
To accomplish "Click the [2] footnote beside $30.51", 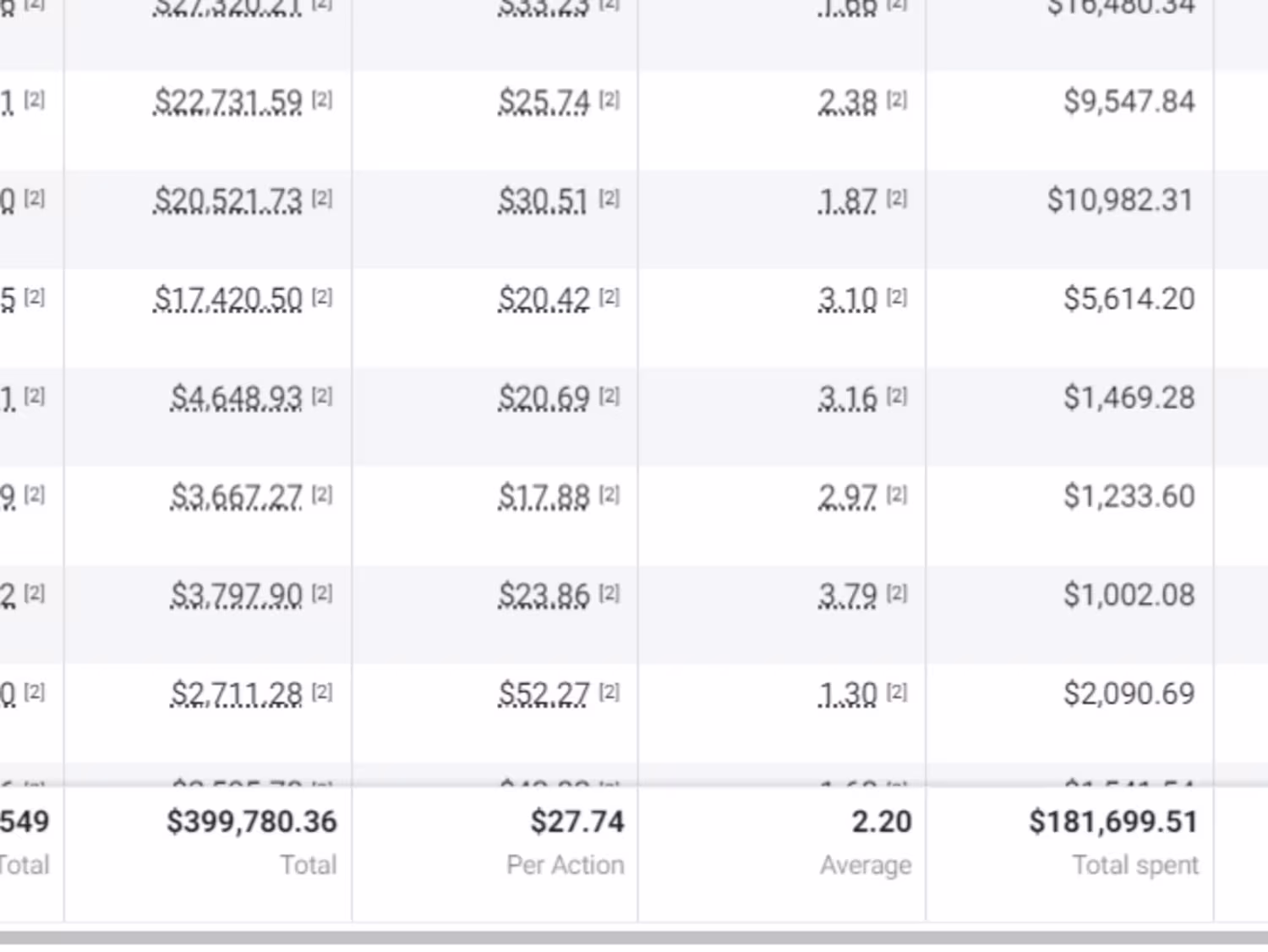I will [609, 199].
